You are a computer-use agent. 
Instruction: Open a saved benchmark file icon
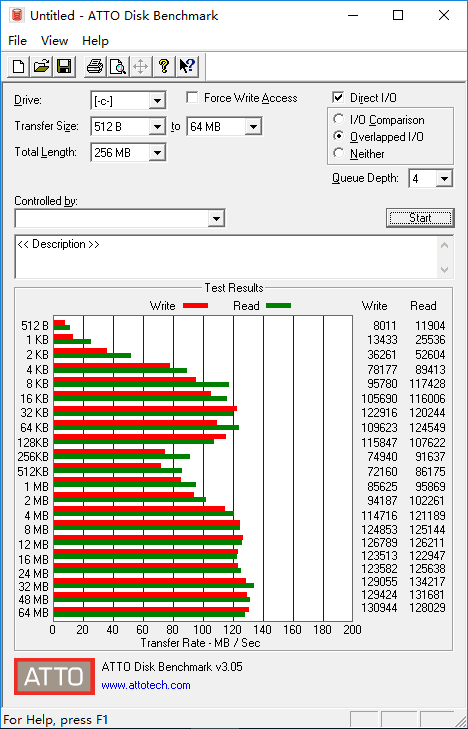pos(42,66)
